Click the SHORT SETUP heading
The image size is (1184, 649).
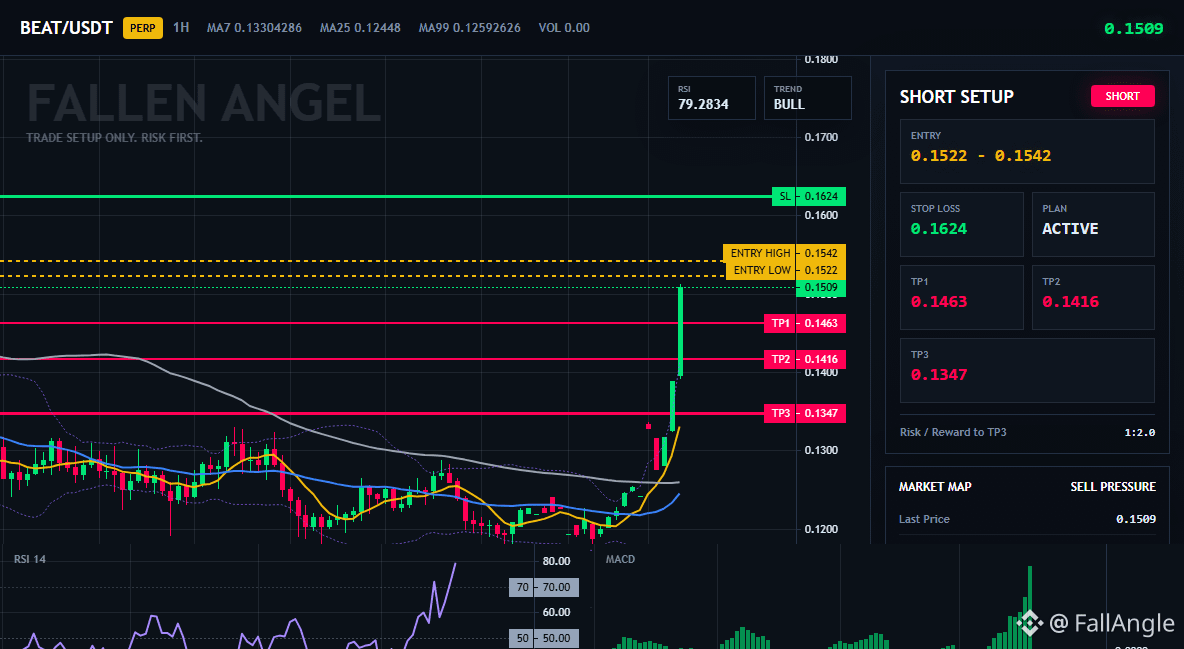957,97
